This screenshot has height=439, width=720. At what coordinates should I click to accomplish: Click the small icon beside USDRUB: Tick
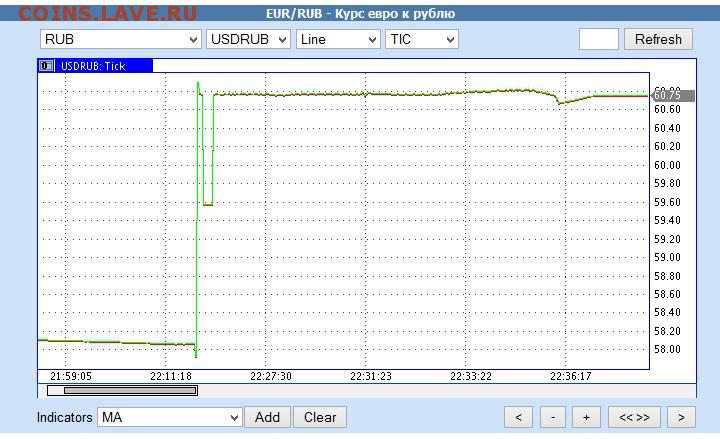pos(46,65)
